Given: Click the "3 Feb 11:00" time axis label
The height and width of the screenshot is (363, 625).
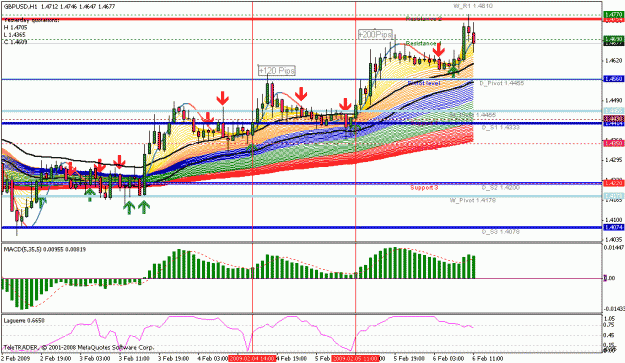Looking at the screenshot, I should (134, 359).
